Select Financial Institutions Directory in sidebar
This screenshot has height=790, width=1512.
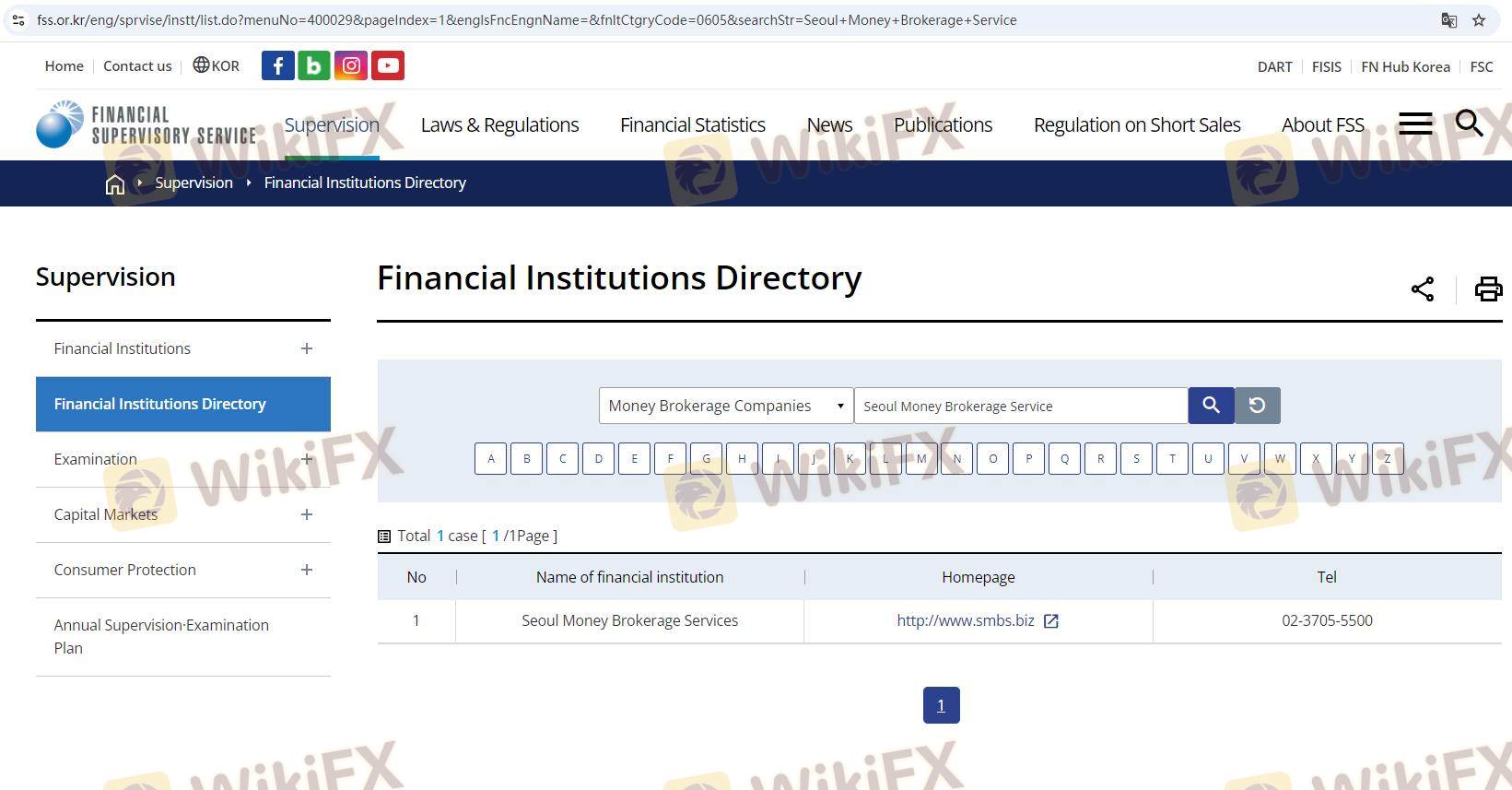(x=183, y=404)
